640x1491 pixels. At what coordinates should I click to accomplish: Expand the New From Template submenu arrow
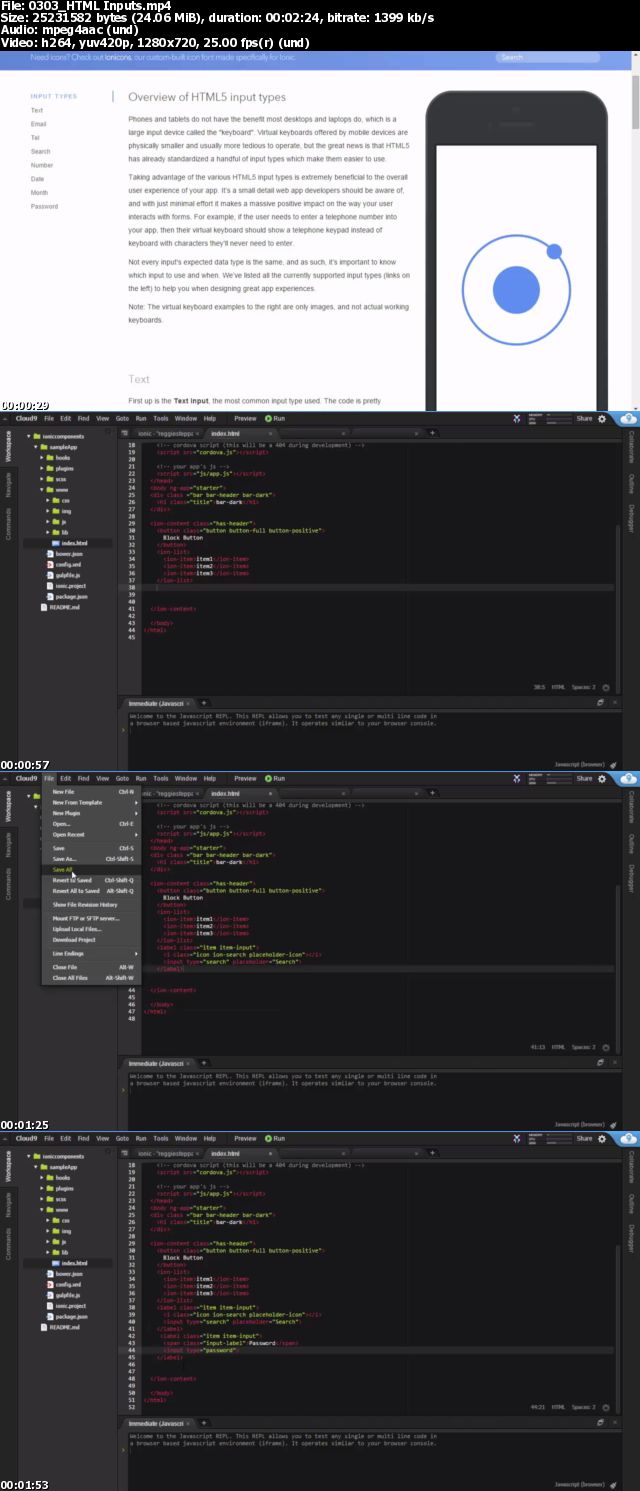(136, 802)
